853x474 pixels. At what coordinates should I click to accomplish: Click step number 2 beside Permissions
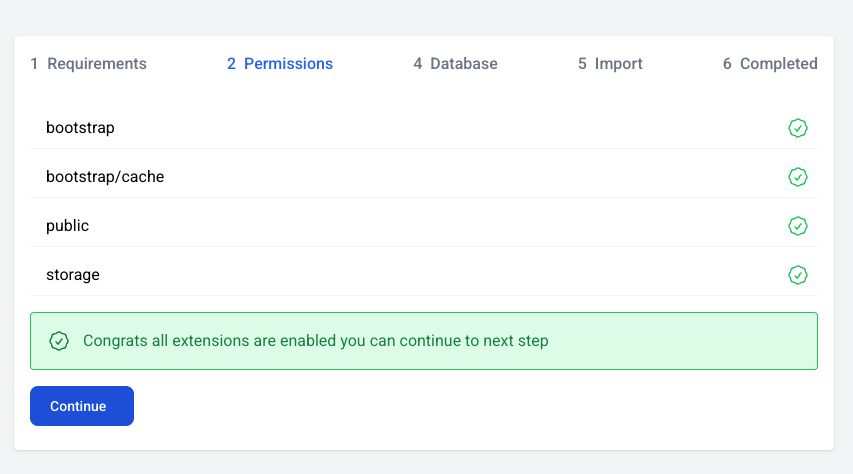(x=231, y=64)
